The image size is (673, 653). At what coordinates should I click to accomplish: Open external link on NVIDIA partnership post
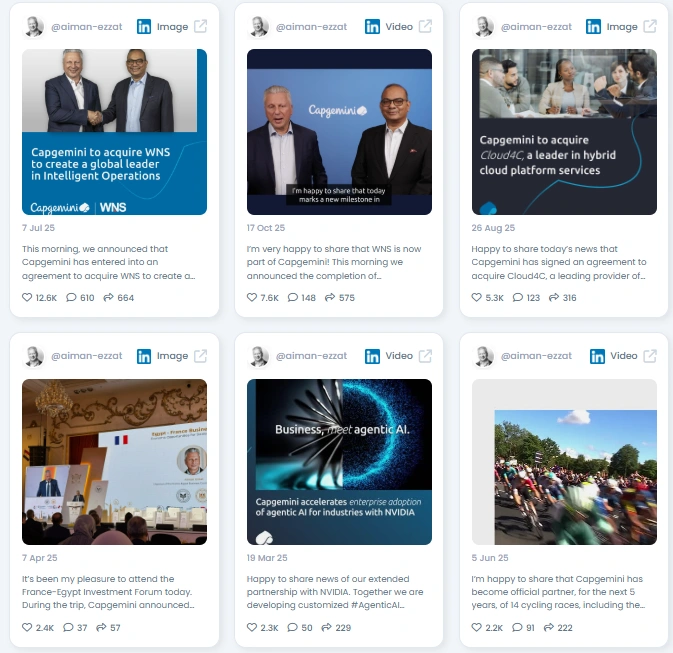pyautogui.click(x=425, y=356)
